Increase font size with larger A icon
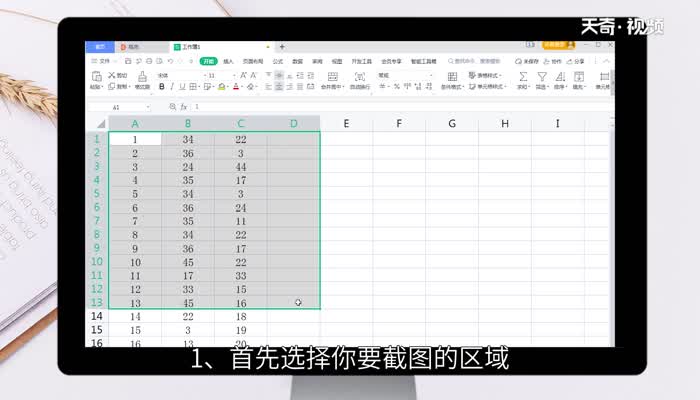This screenshot has width=700, height=400. click(243, 75)
